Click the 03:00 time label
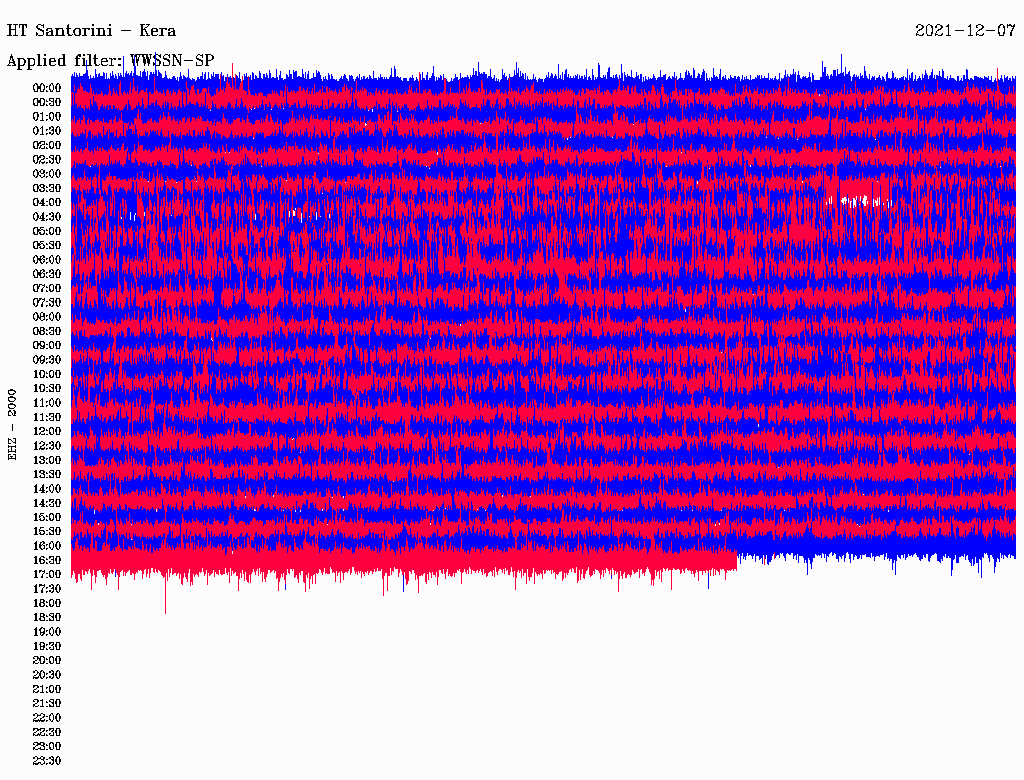This screenshot has width=1024, height=780. point(47,174)
